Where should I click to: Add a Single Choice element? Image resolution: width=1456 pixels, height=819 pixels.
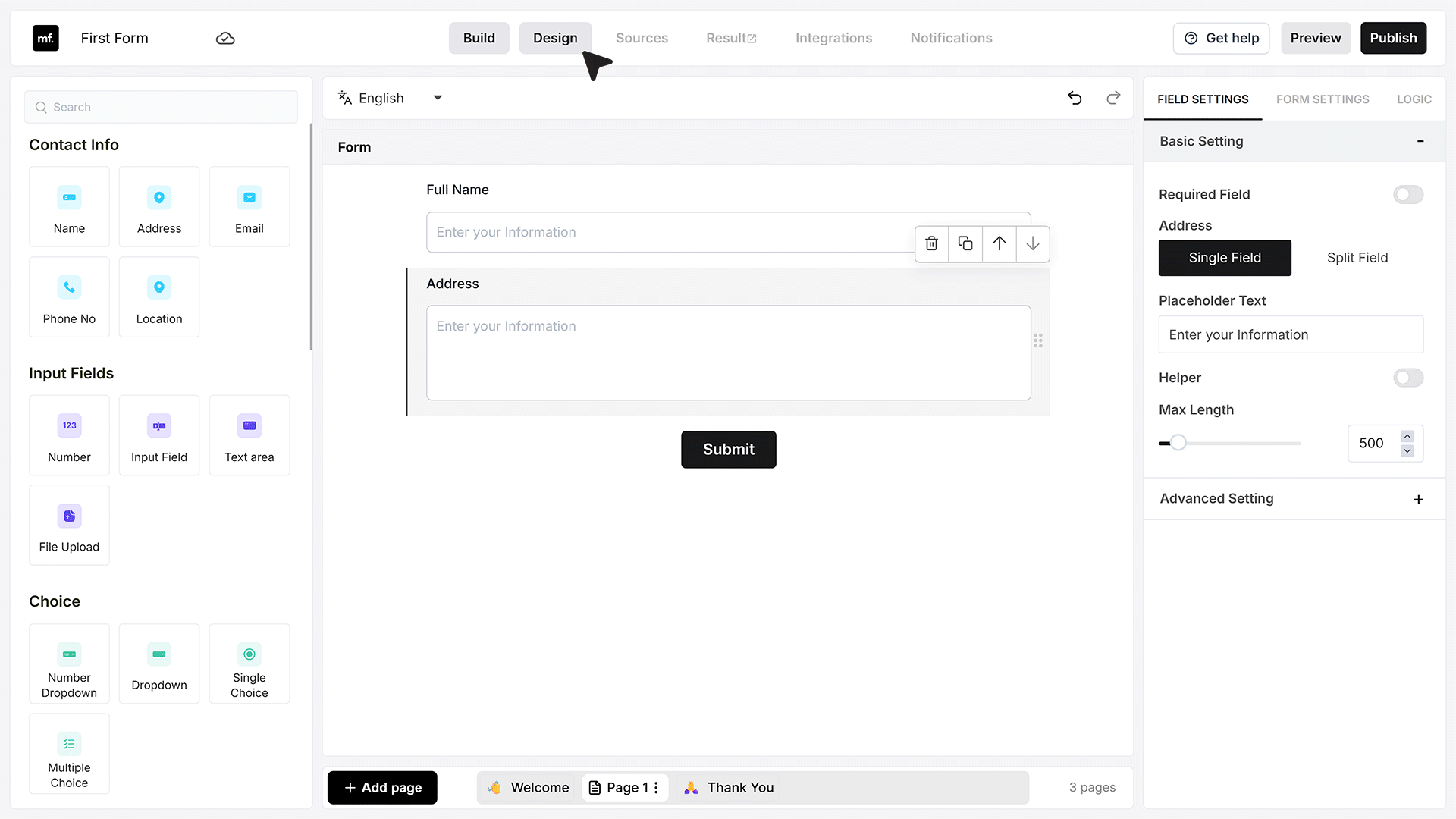(249, 664)
